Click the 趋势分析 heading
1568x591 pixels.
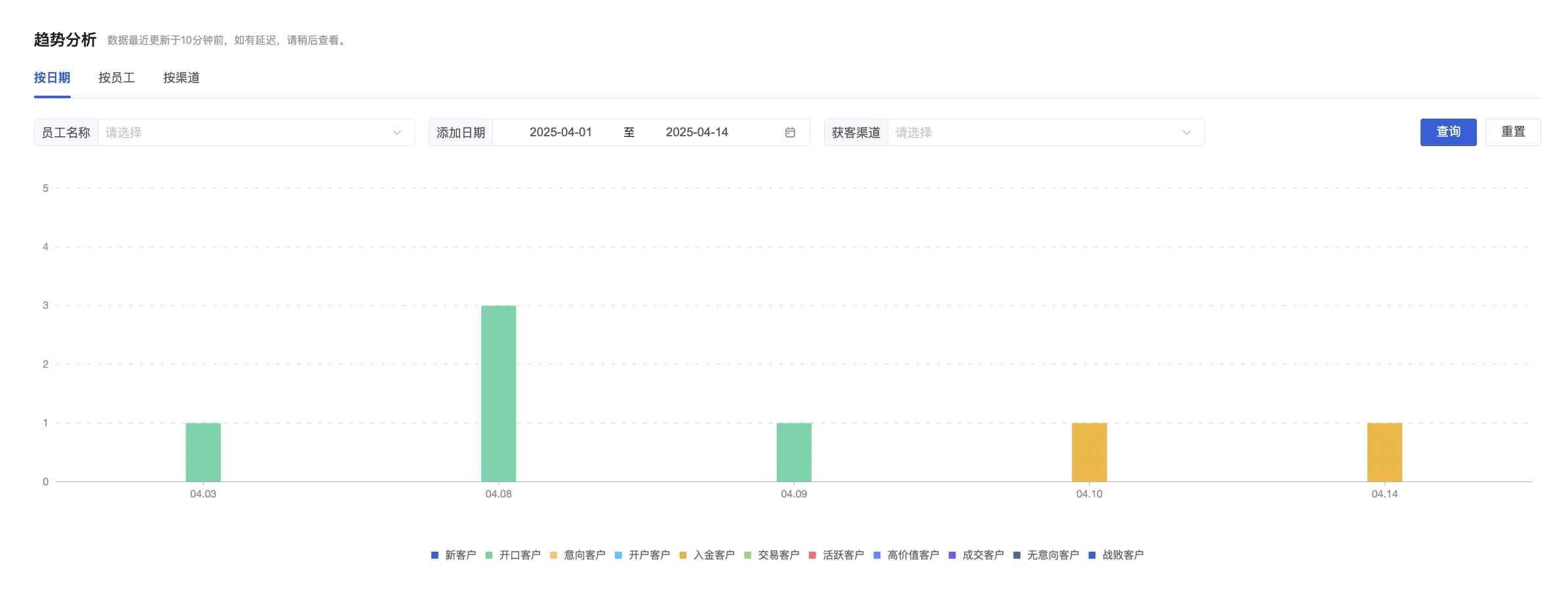(x=65, y=40)
